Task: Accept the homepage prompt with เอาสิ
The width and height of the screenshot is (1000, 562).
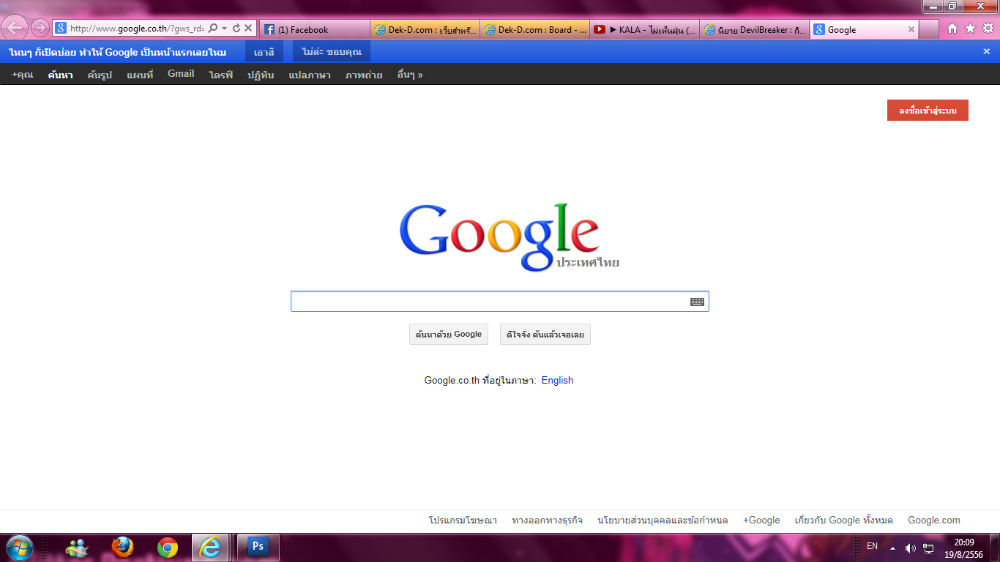Action: 264,52
